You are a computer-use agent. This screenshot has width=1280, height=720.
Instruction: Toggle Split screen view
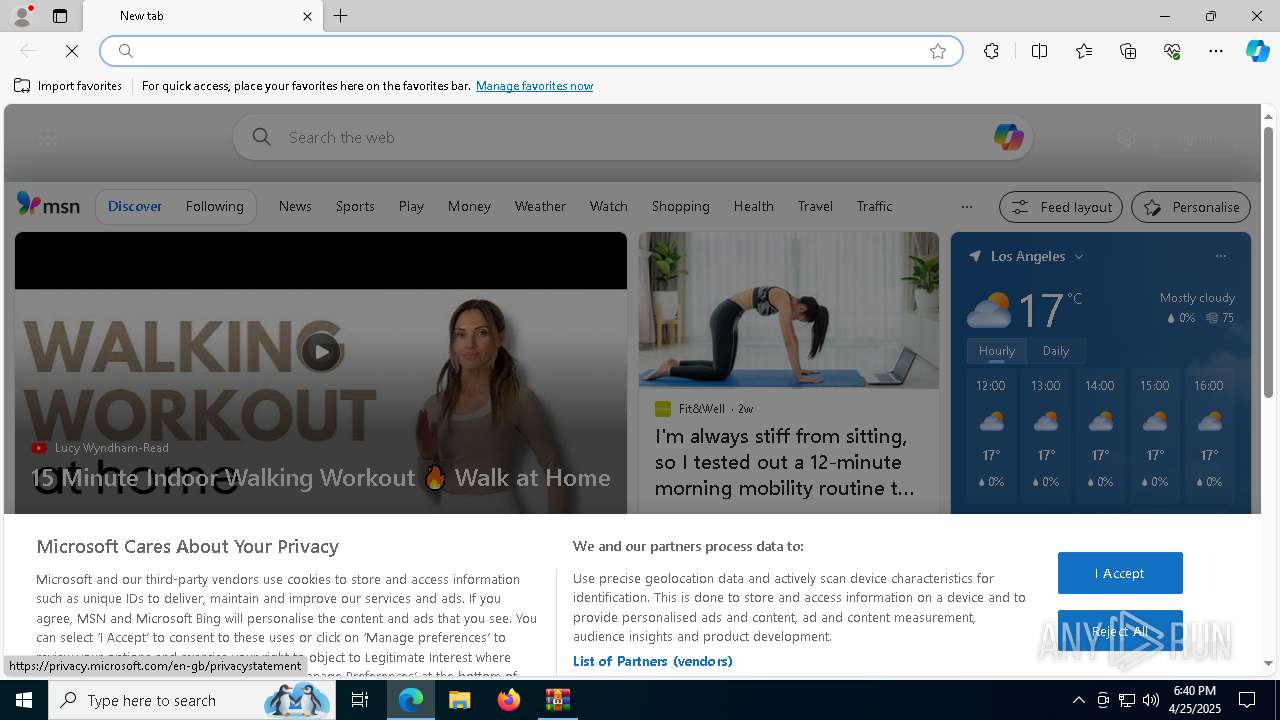[1039, 51]
